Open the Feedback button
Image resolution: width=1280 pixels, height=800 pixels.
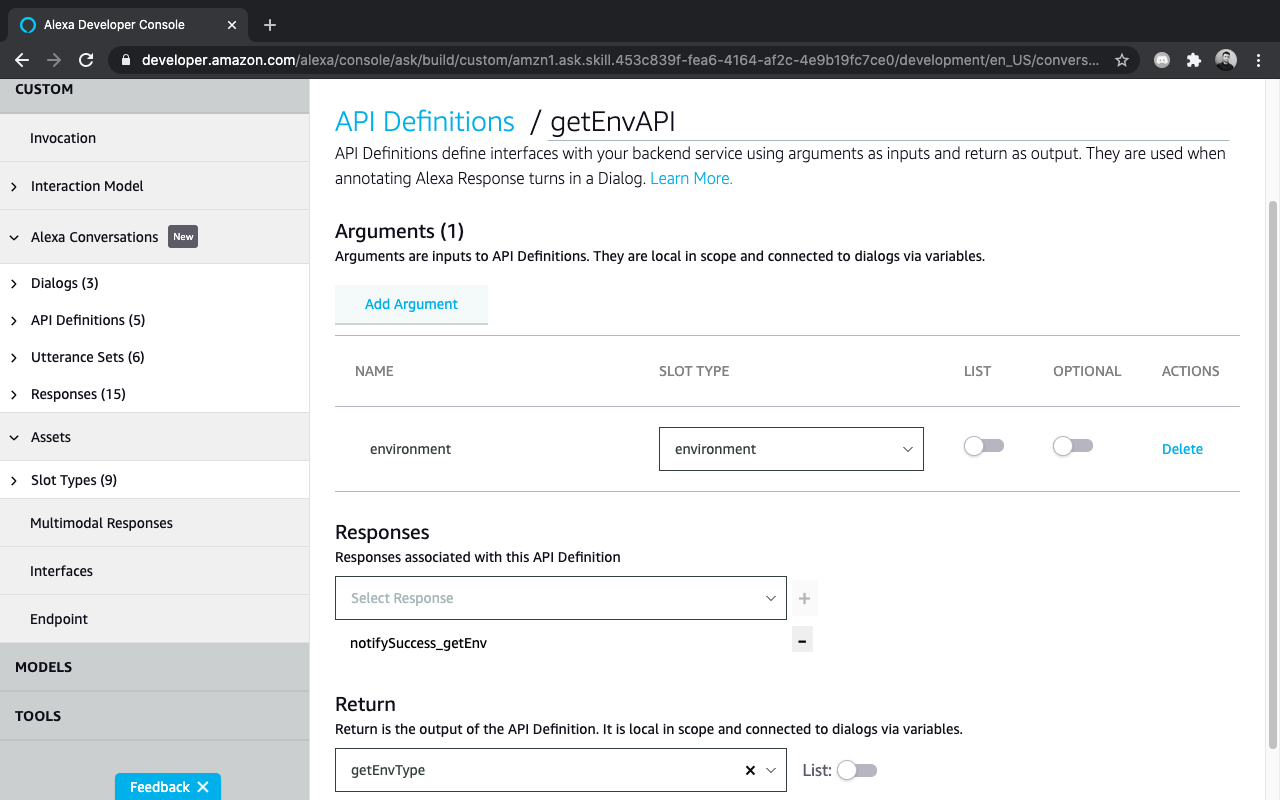click(x=160, y=787)
